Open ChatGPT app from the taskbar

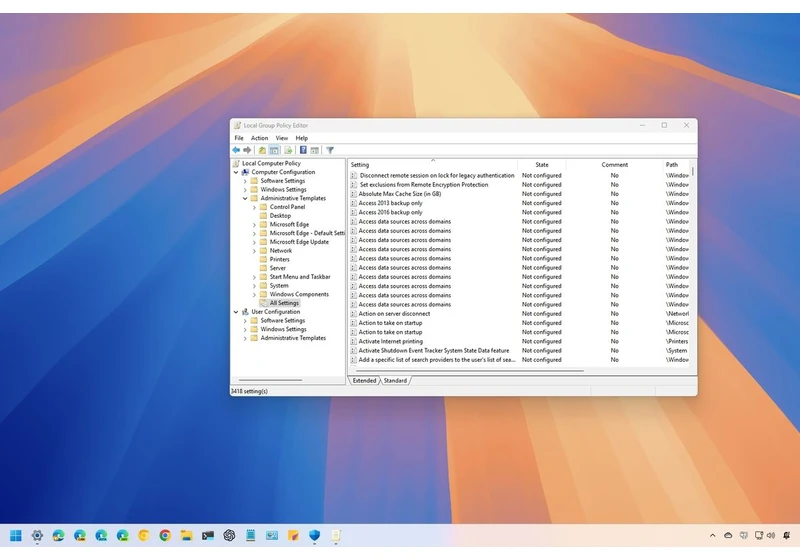(229, 536)
